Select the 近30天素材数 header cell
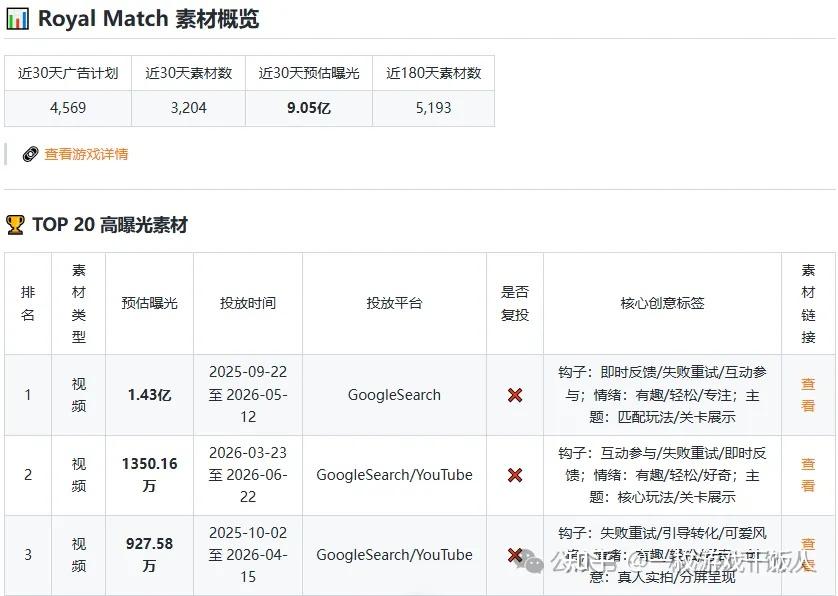 (189, 73)
